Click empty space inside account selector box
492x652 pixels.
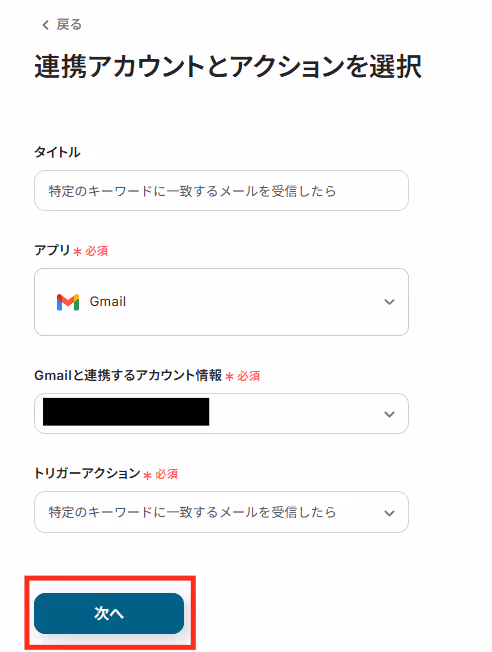pos(295,414)
